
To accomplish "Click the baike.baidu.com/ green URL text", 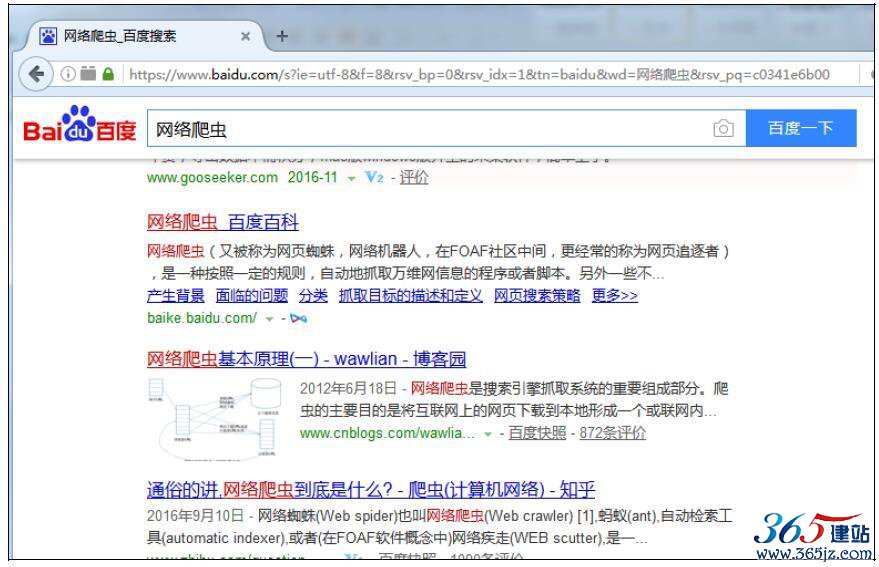I will click(202, 318).
